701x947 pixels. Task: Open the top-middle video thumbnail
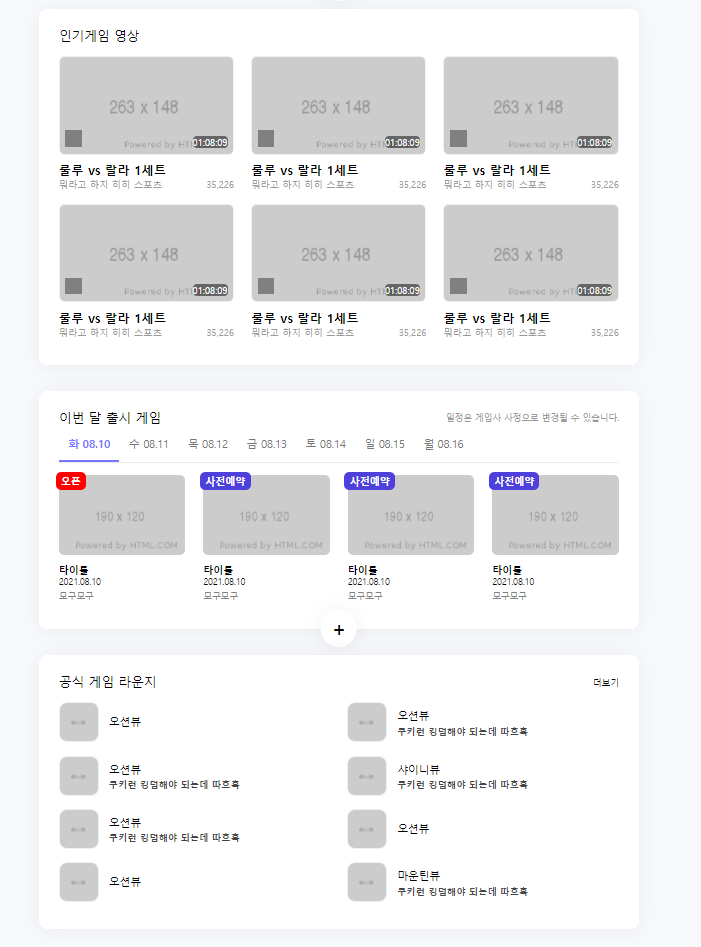[338, 105]
